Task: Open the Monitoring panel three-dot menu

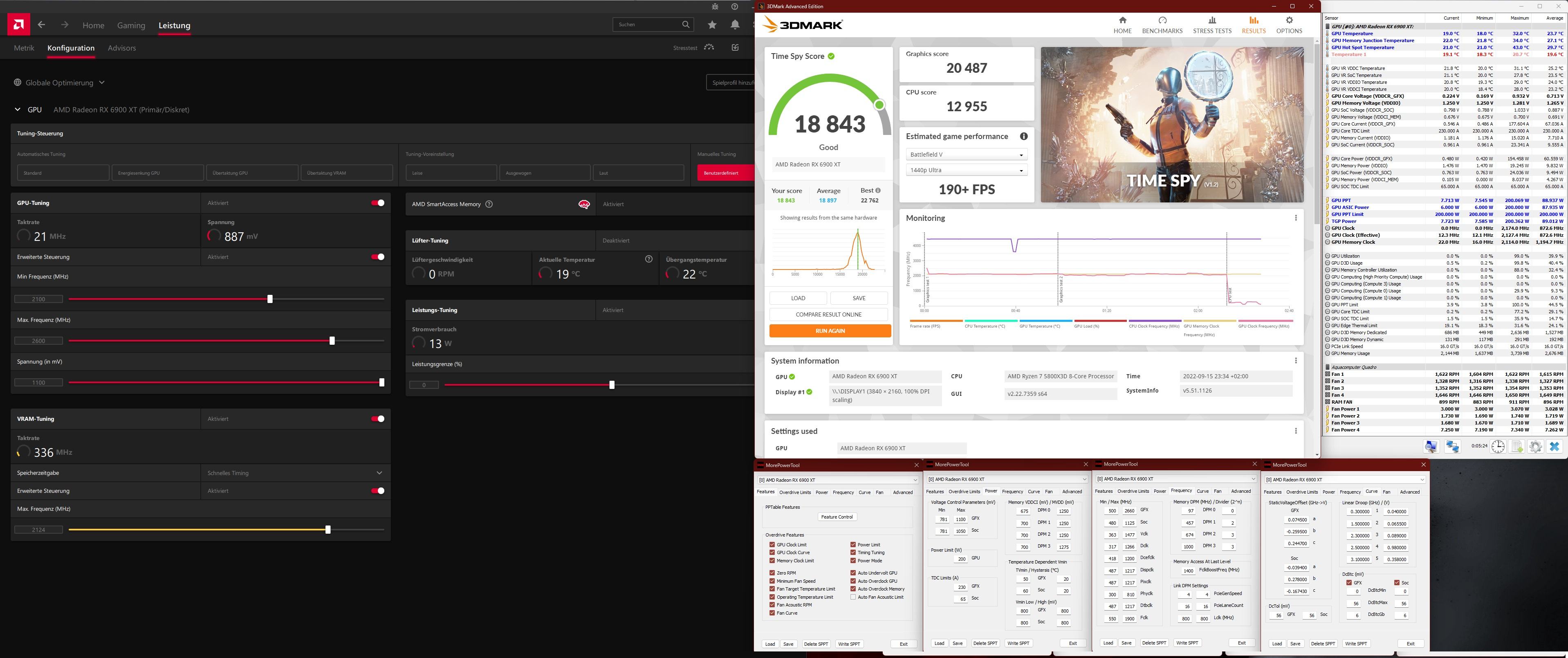Action: [x=1296, y=218]
